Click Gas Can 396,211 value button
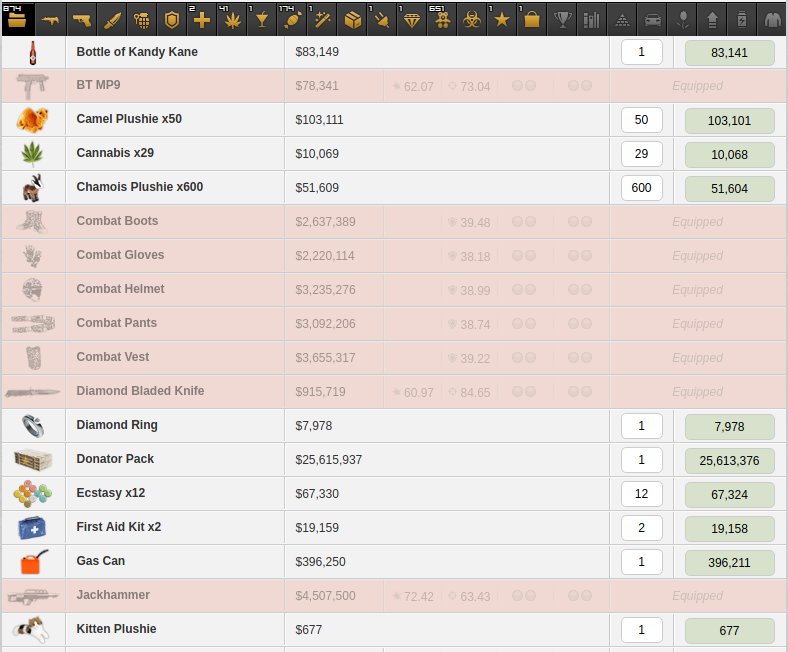788x652 pixels. pos(729,563)
